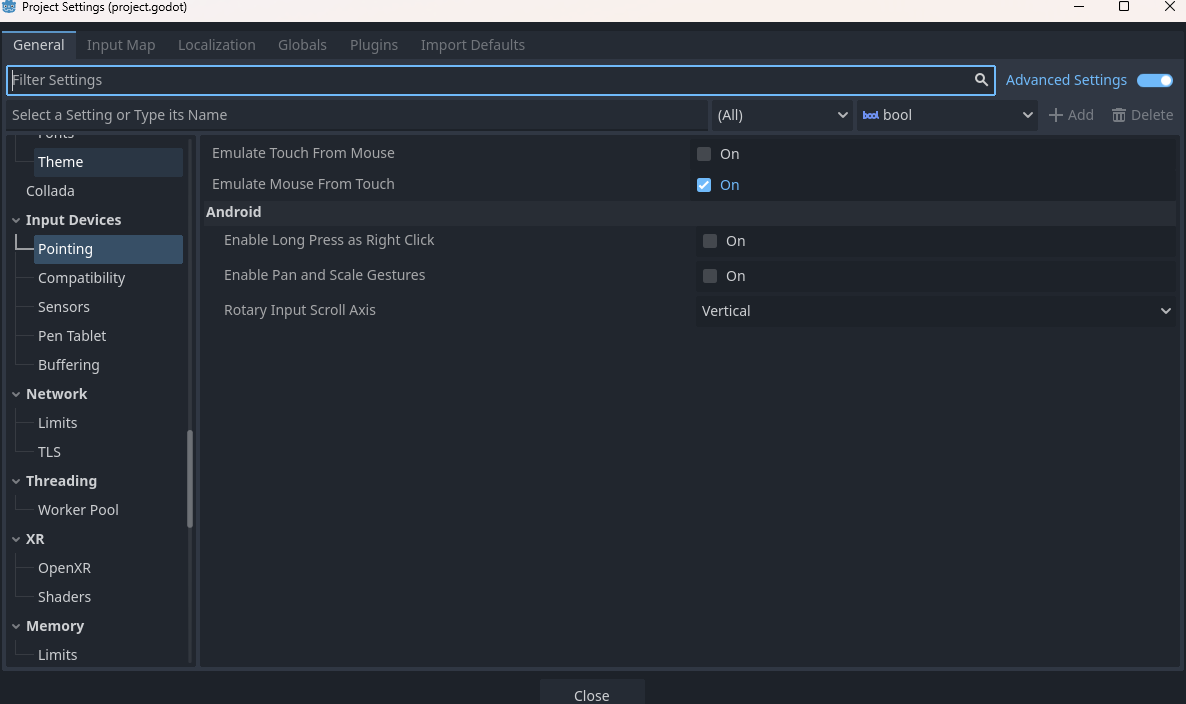The width and height of the screenshot is (1186, 704).
Task: Collapse the Input Devices tree section
Action: click(16, 220)
